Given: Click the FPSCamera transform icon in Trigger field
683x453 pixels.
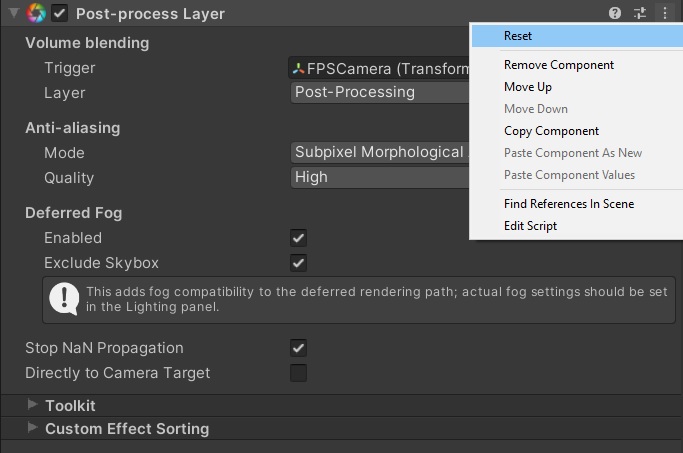Looking at the screenshot, I should point(298,68).
